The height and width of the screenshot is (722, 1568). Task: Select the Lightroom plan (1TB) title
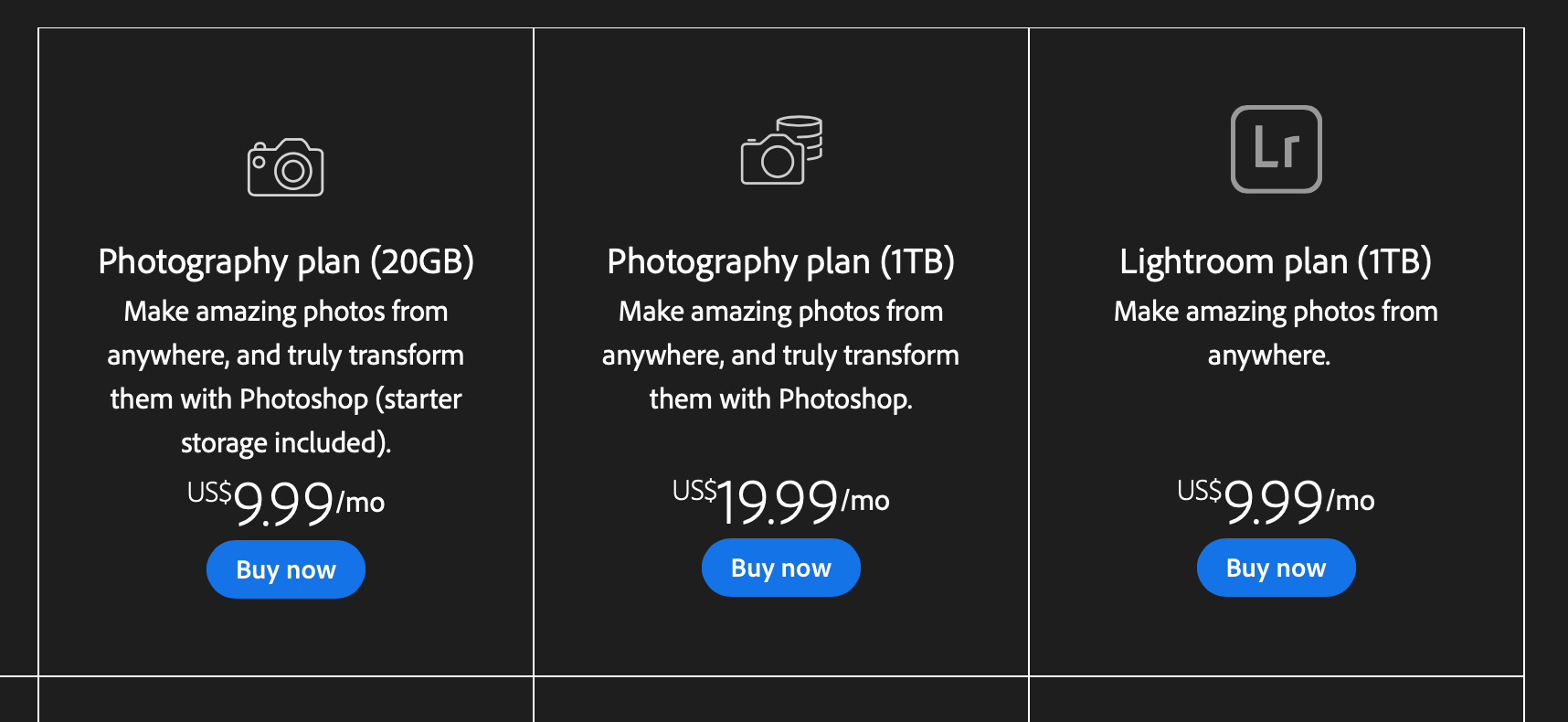(x=1276, y=261)
